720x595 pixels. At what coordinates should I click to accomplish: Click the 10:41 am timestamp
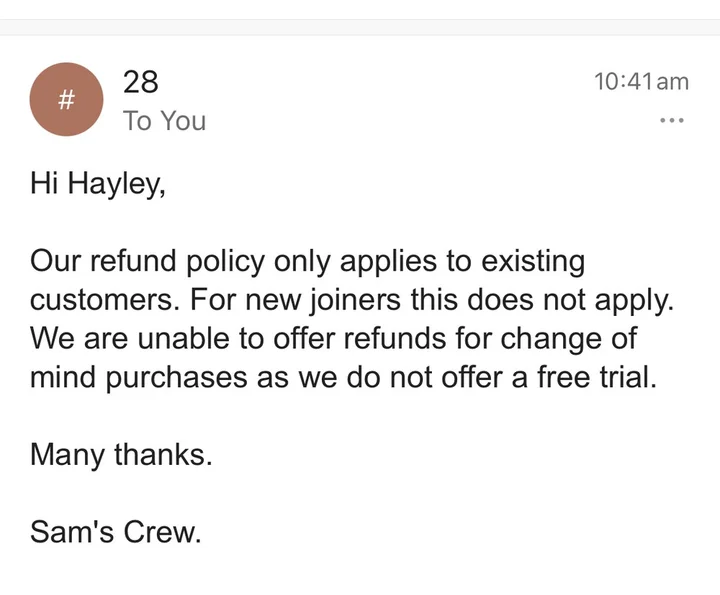coord(641,82)
